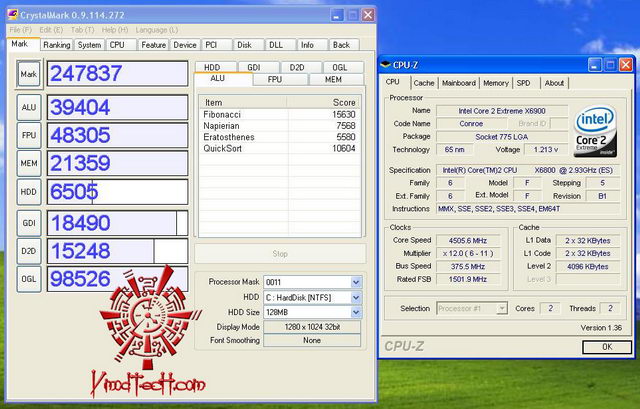Screen dimensions: 640x409
Task: Run the MEM benchmark button
Action: [x=29, y=163]
